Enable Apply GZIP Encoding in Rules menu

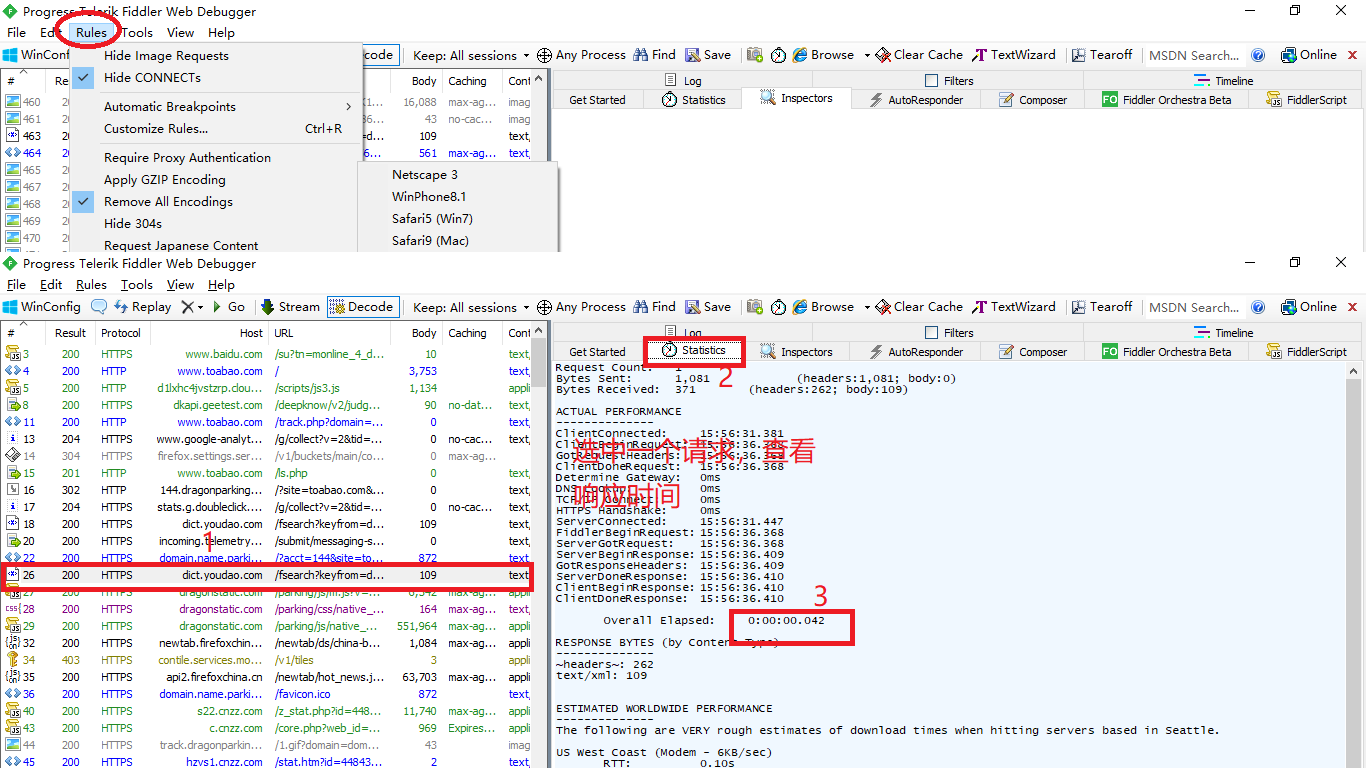165,179
